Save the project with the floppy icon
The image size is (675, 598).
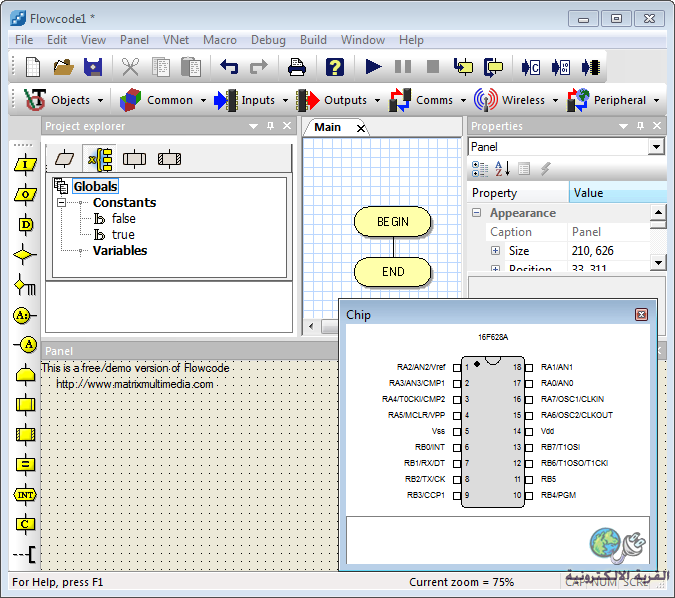(x=93, y=67)
